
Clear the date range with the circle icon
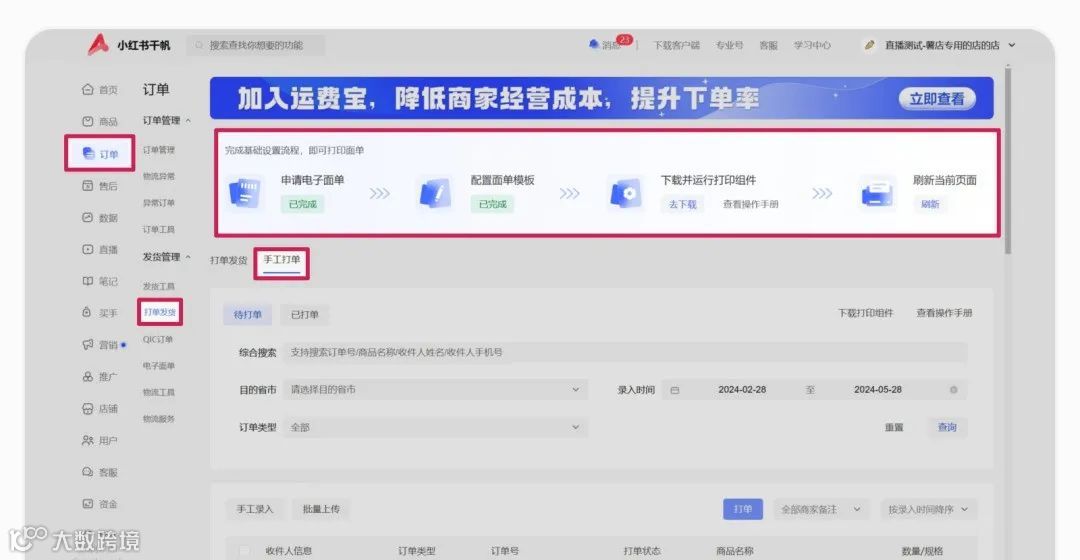pyautogui.click(x=953, y=390)
